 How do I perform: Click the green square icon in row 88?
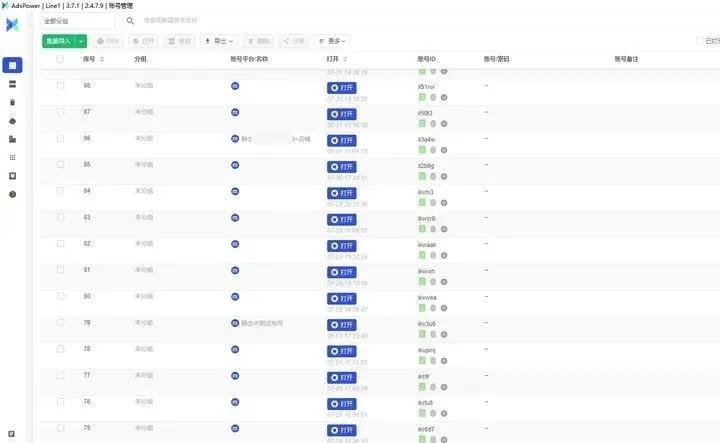pos(422,97)
